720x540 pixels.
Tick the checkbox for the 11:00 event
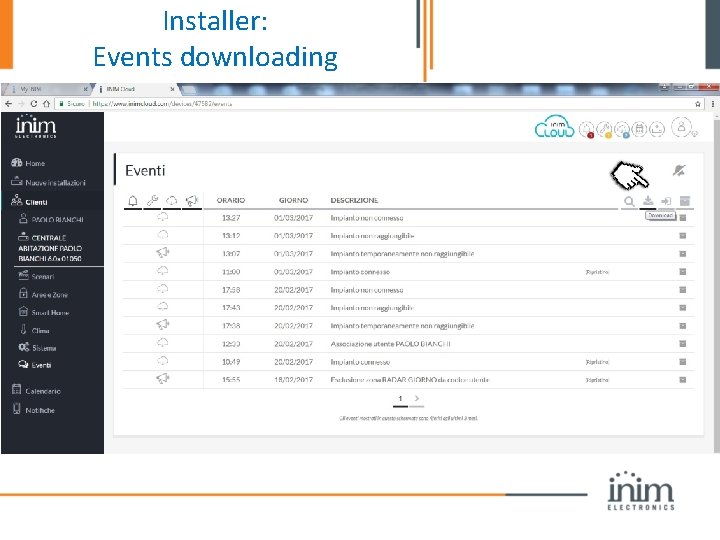pyautogui.click(x=683, y=272)
